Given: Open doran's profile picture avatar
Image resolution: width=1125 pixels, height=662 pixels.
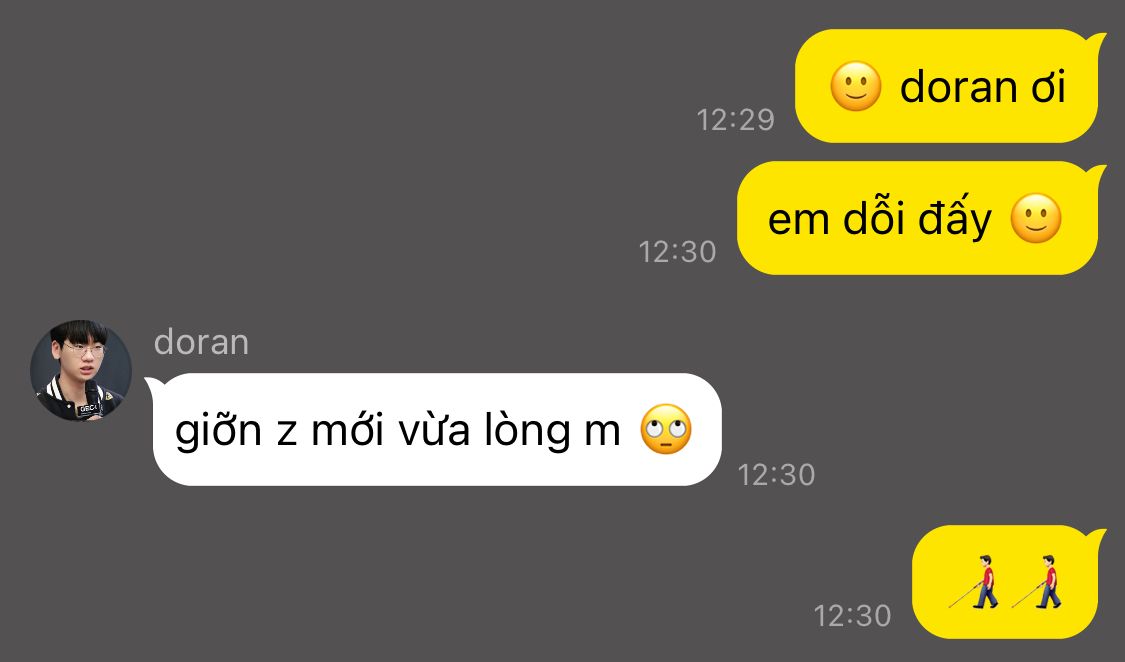Looking at the screenshot, I should coord(80,370).
